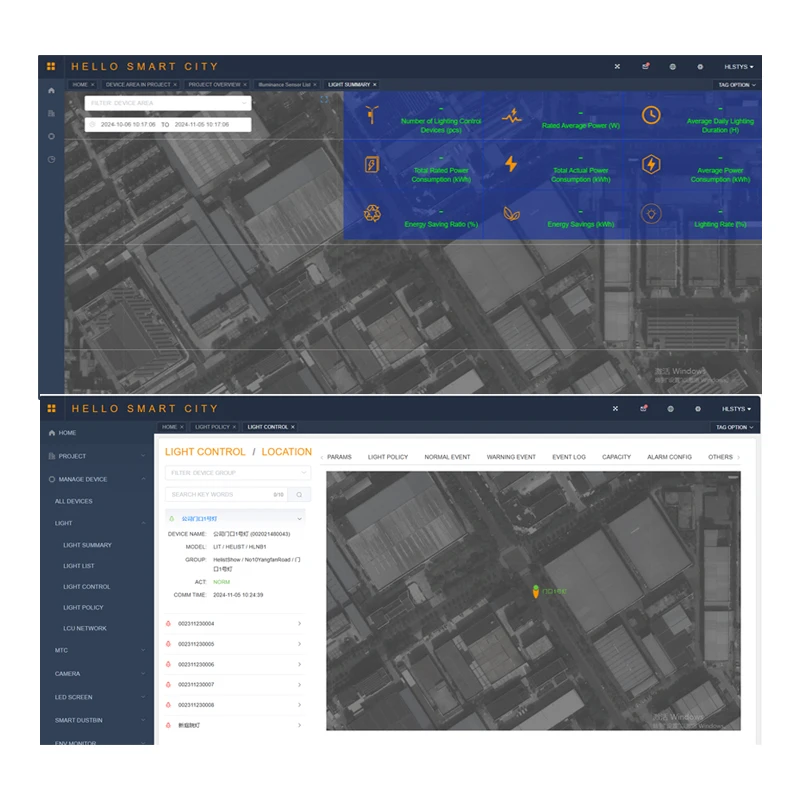Go to LIGHT SUMMARY in sidebar
The width and height of the screenshot is (800, 800).
click(x=87, y=545)
